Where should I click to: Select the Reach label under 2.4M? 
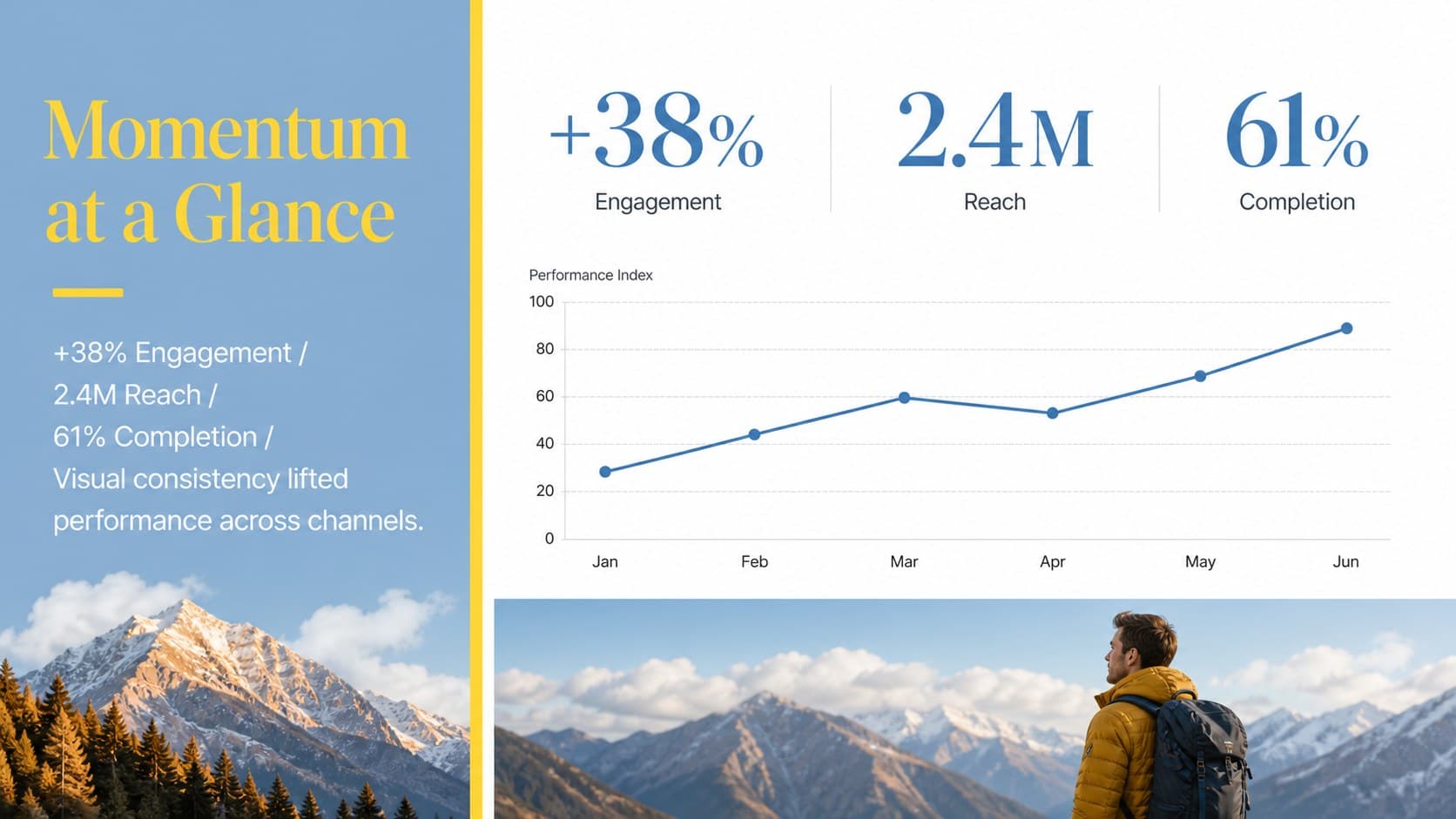tap(994, 202)
